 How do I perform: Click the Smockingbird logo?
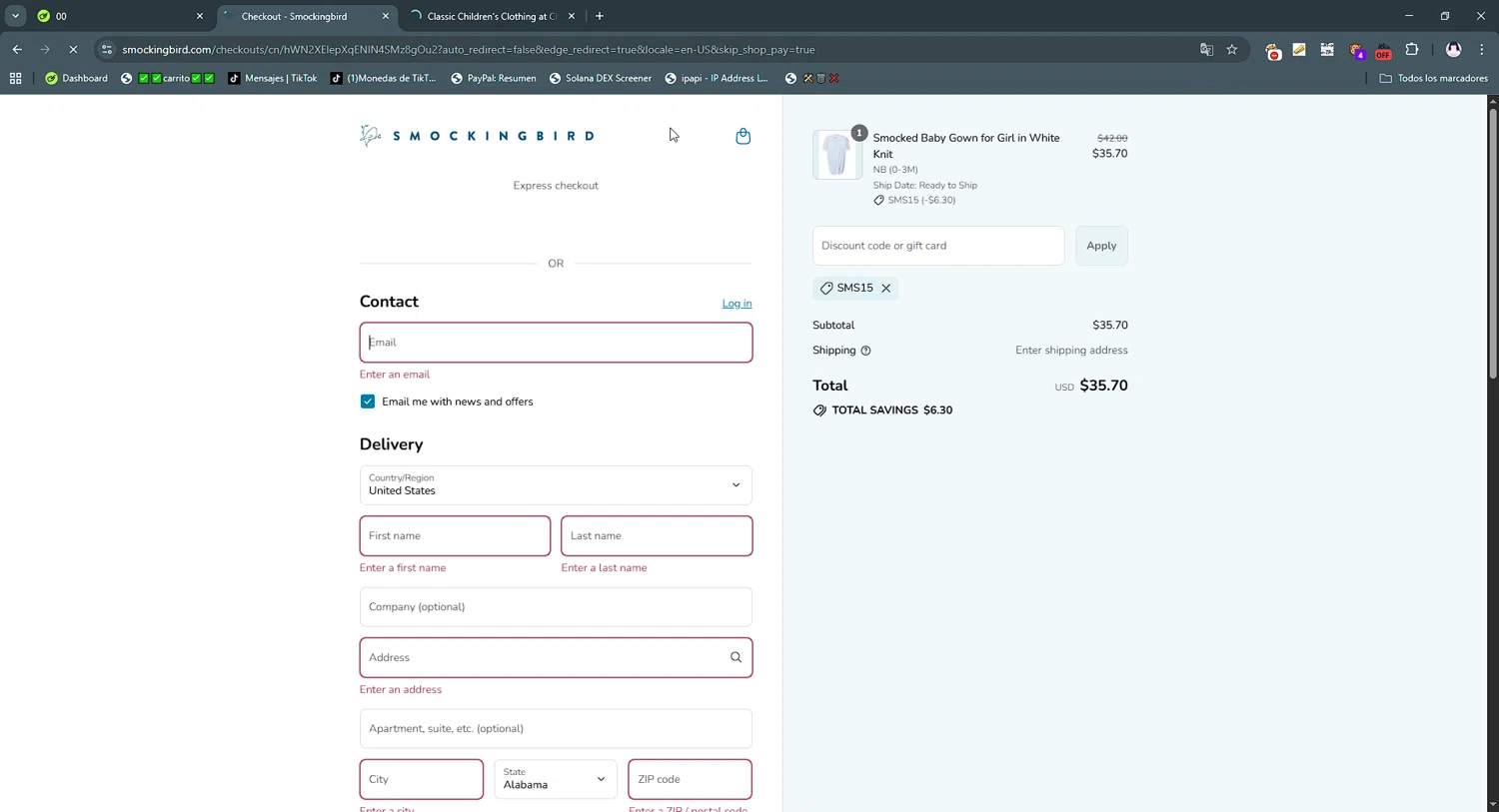pos(477,136)
